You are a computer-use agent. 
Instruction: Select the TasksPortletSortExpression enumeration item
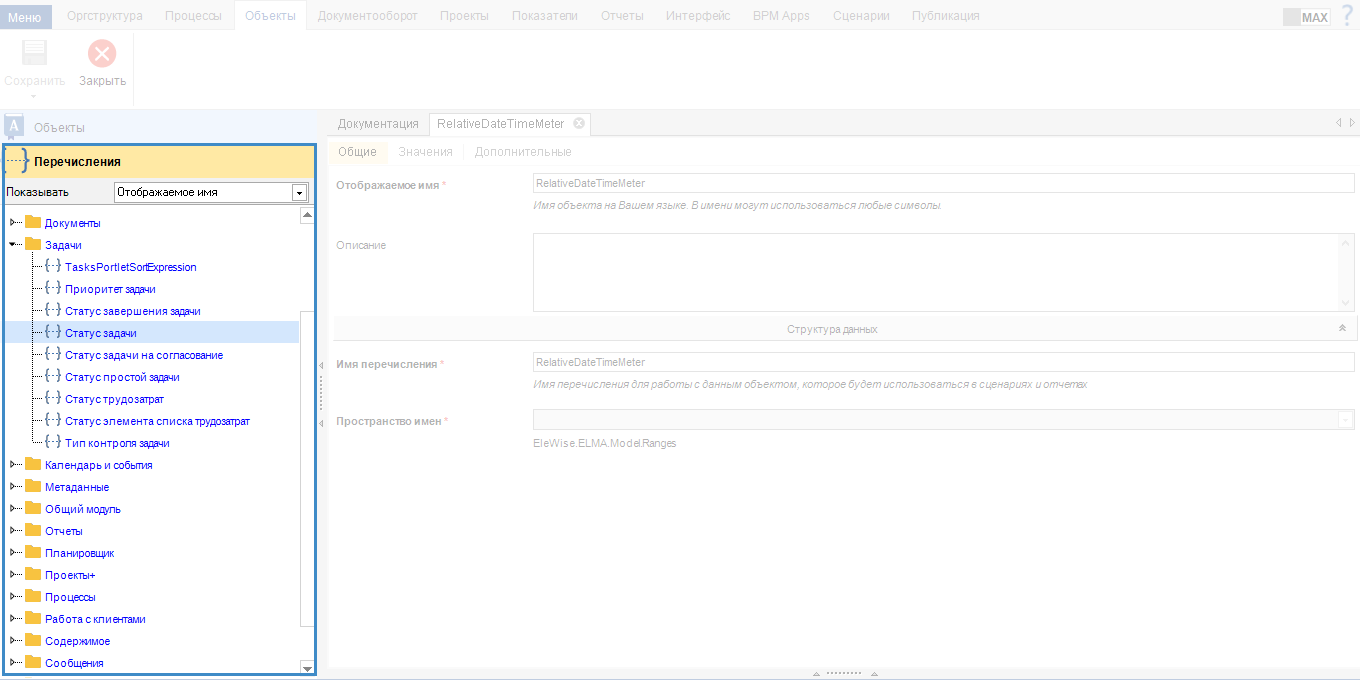130,267
